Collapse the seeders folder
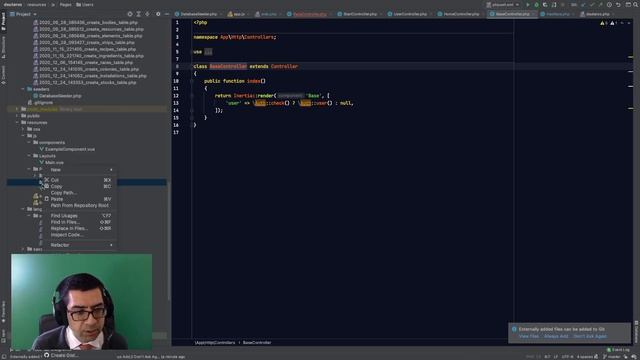Viewport: 640px width, 360px height. (23, 89)
